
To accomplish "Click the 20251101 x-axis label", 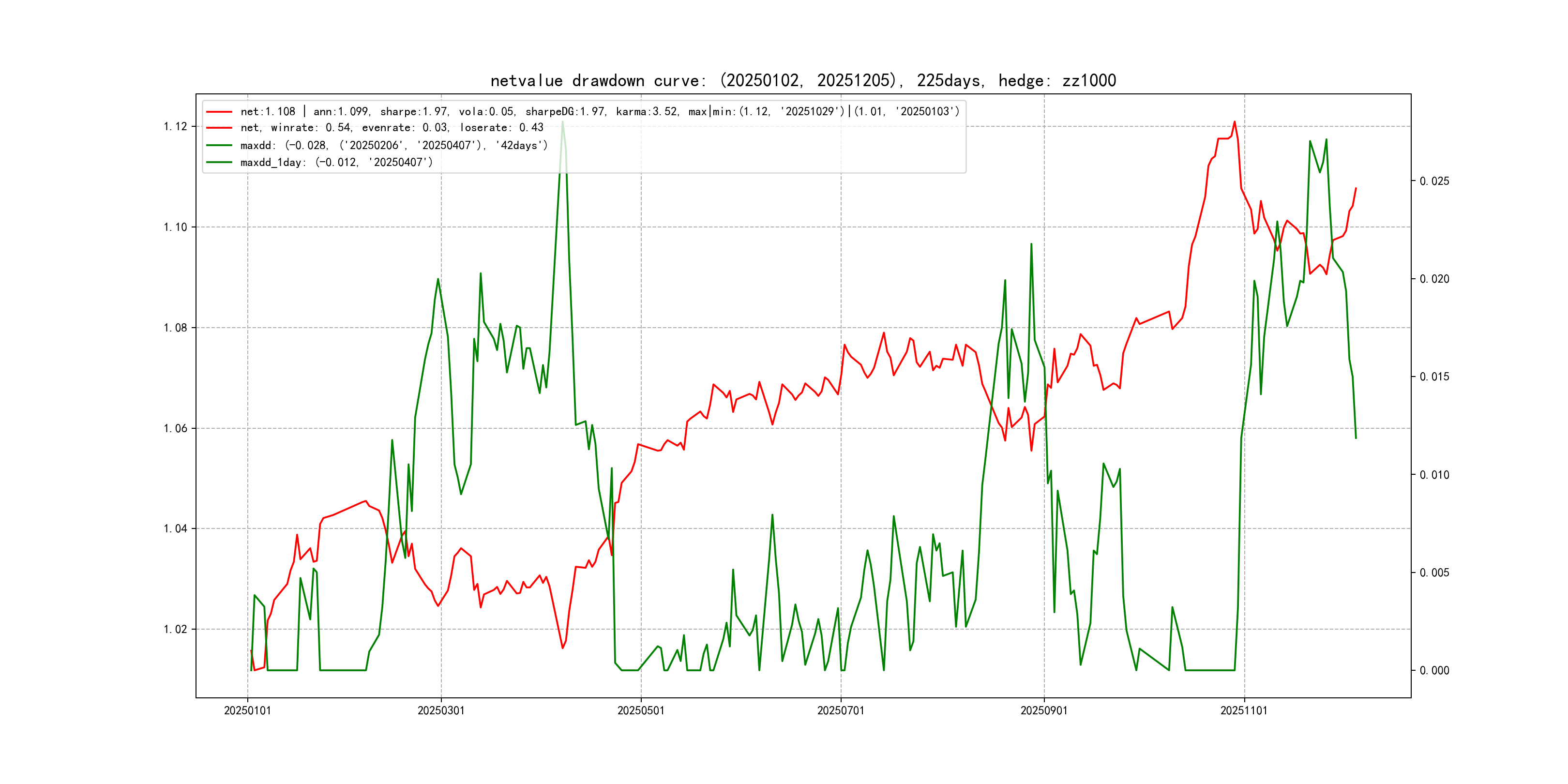I will (1244, 710).
